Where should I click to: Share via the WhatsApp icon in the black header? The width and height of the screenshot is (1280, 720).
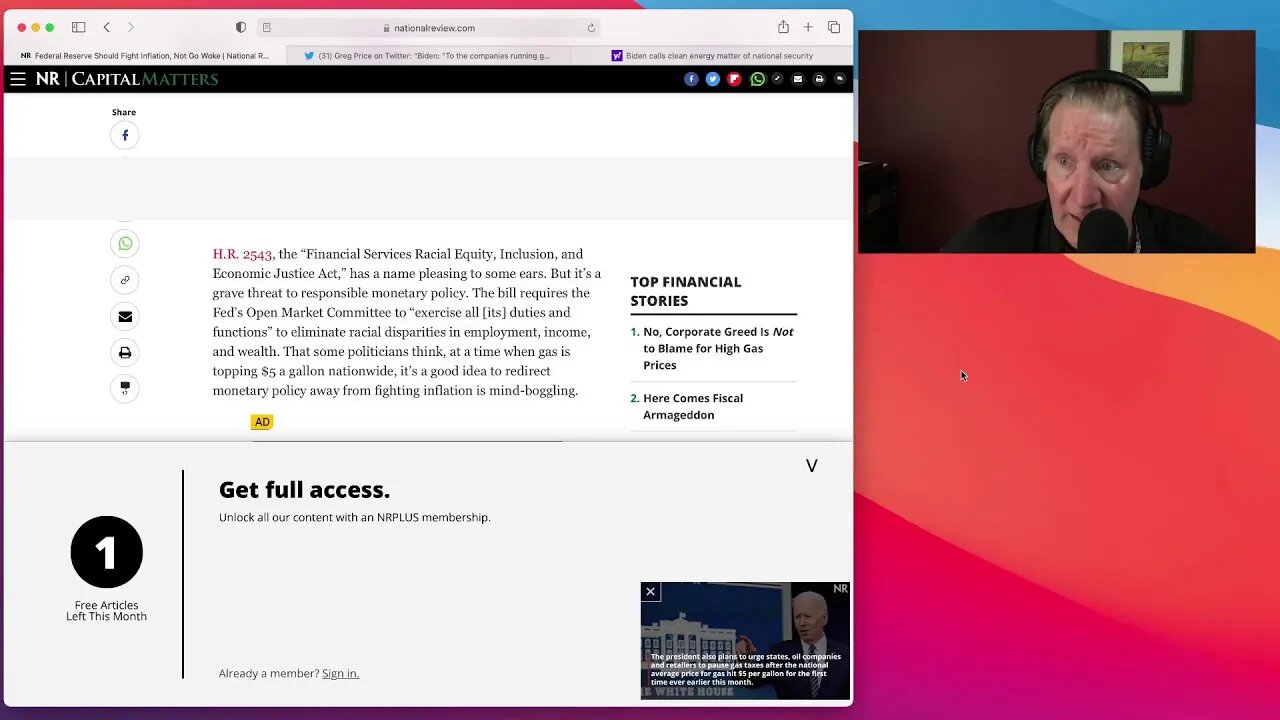[757, 79]
